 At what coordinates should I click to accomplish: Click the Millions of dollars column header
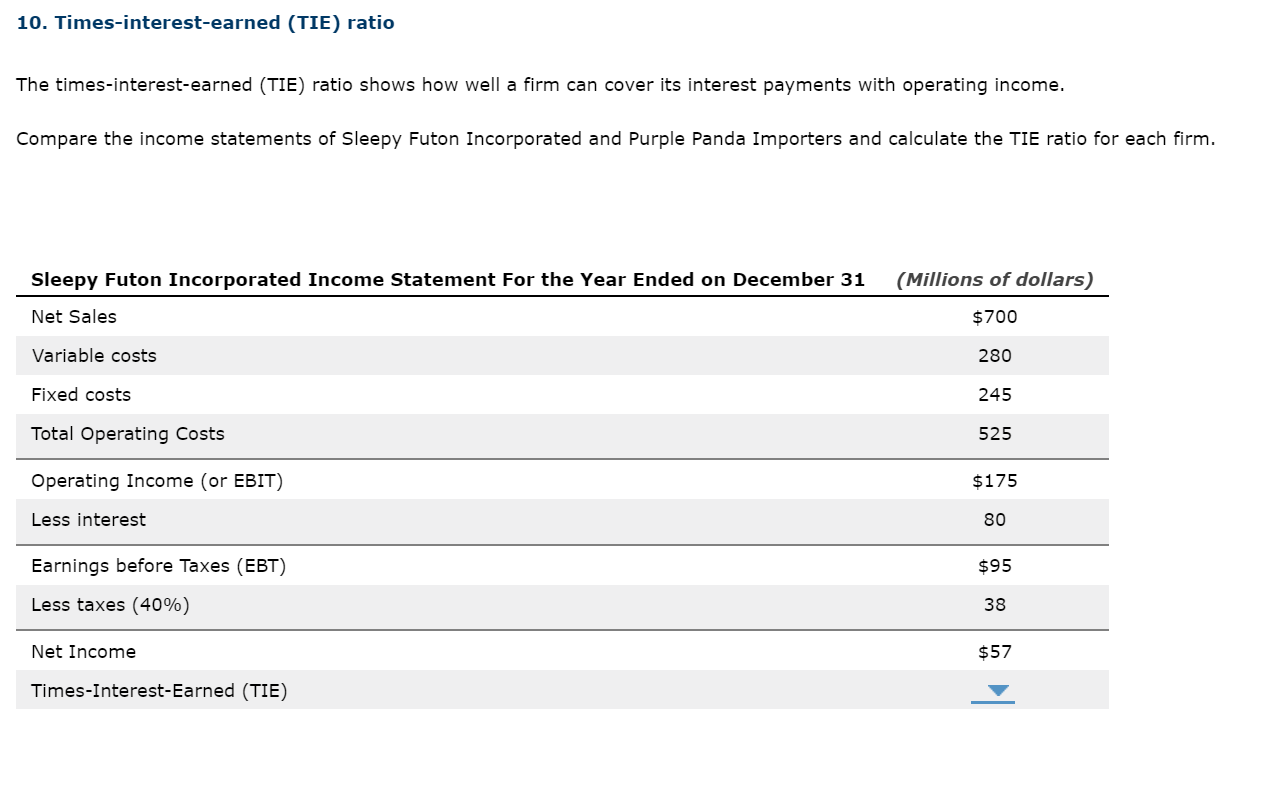(x=994, y=280)
